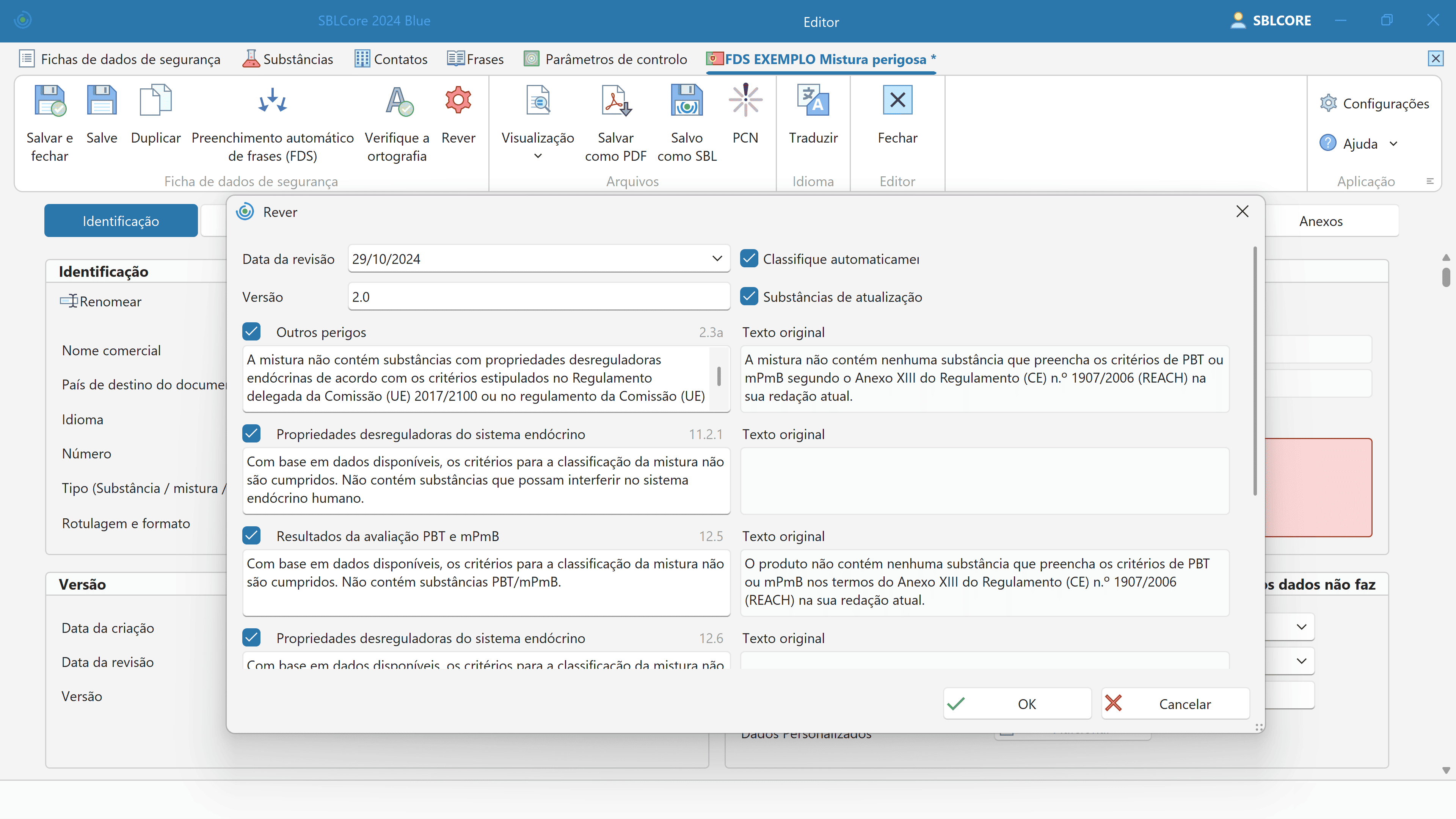Click the Salvo como SBL icon
The height and width of the screenshot is (819, 1456).
687,101
